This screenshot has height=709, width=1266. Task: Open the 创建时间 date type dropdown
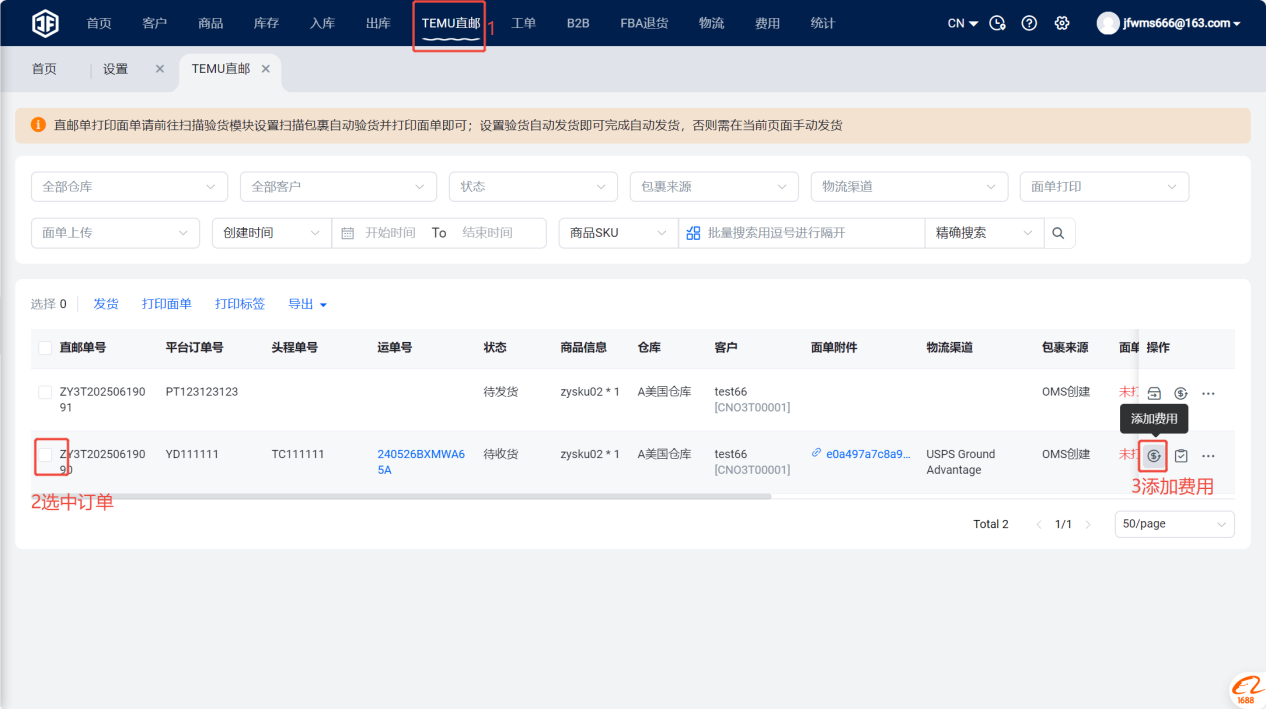[272, 233]
